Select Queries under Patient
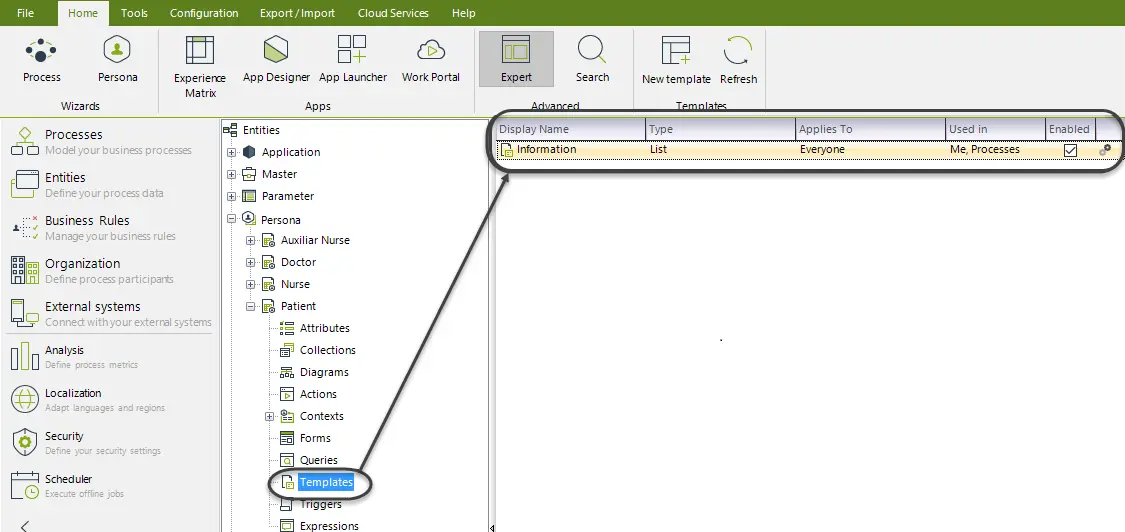The image size is (1125, 532). pyautogui.click(x=319, y=460)
